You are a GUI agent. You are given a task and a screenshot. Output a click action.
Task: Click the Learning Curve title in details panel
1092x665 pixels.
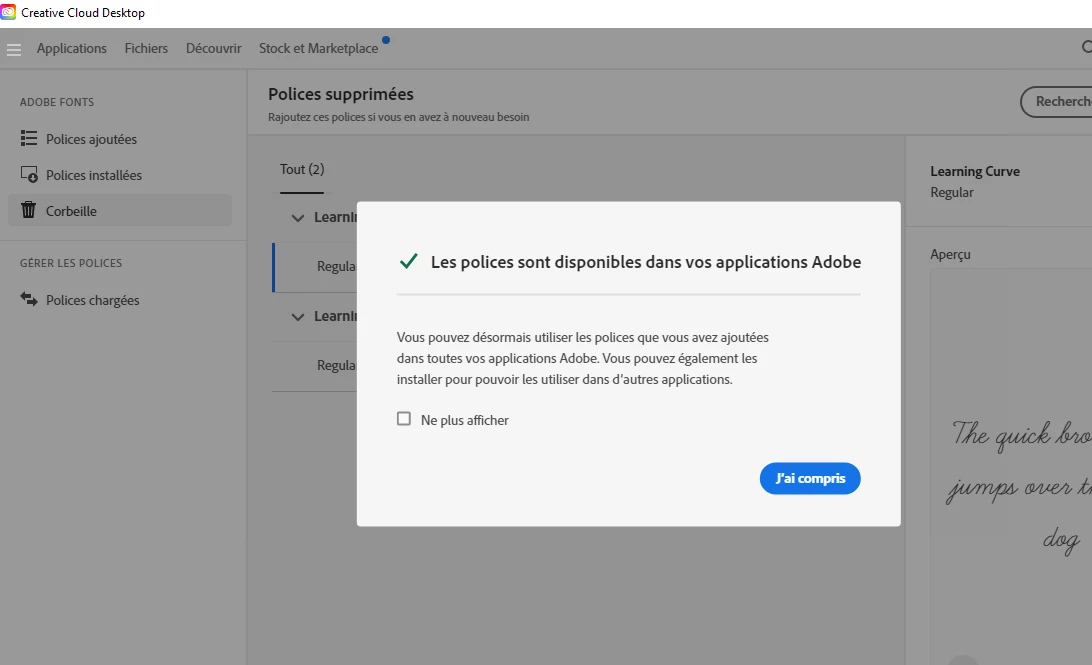(975, 171)
